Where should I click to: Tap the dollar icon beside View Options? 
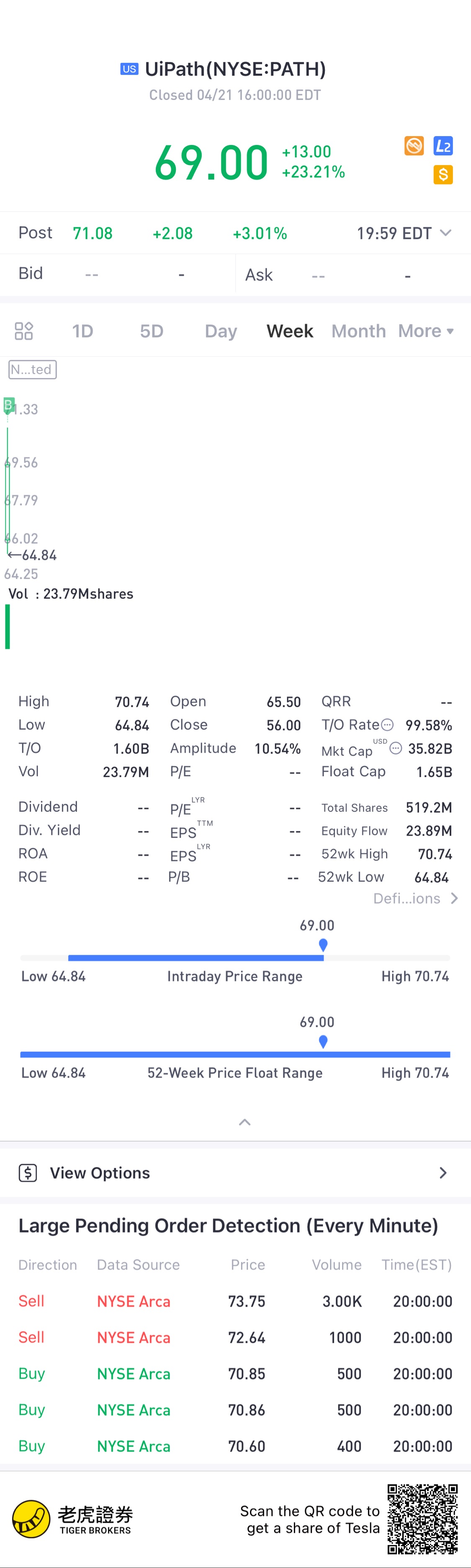(x=28, y=1172)
